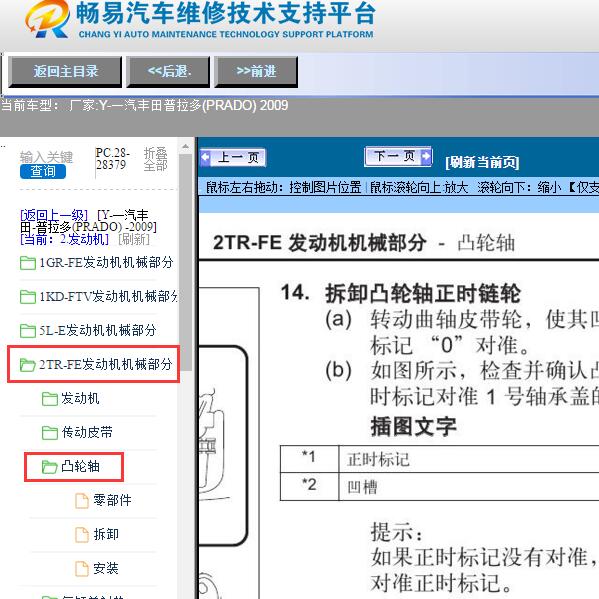599x599 pixels.
Task: Open folder icon for 5L-E发动机机械部分
Action: tap(28, 330)
